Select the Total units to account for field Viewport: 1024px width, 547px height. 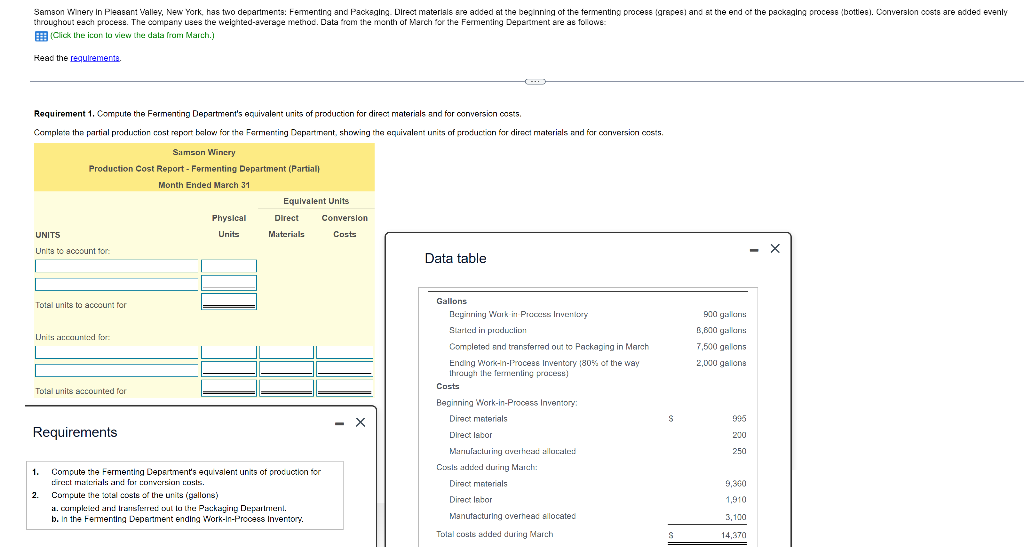click(229, 302)
